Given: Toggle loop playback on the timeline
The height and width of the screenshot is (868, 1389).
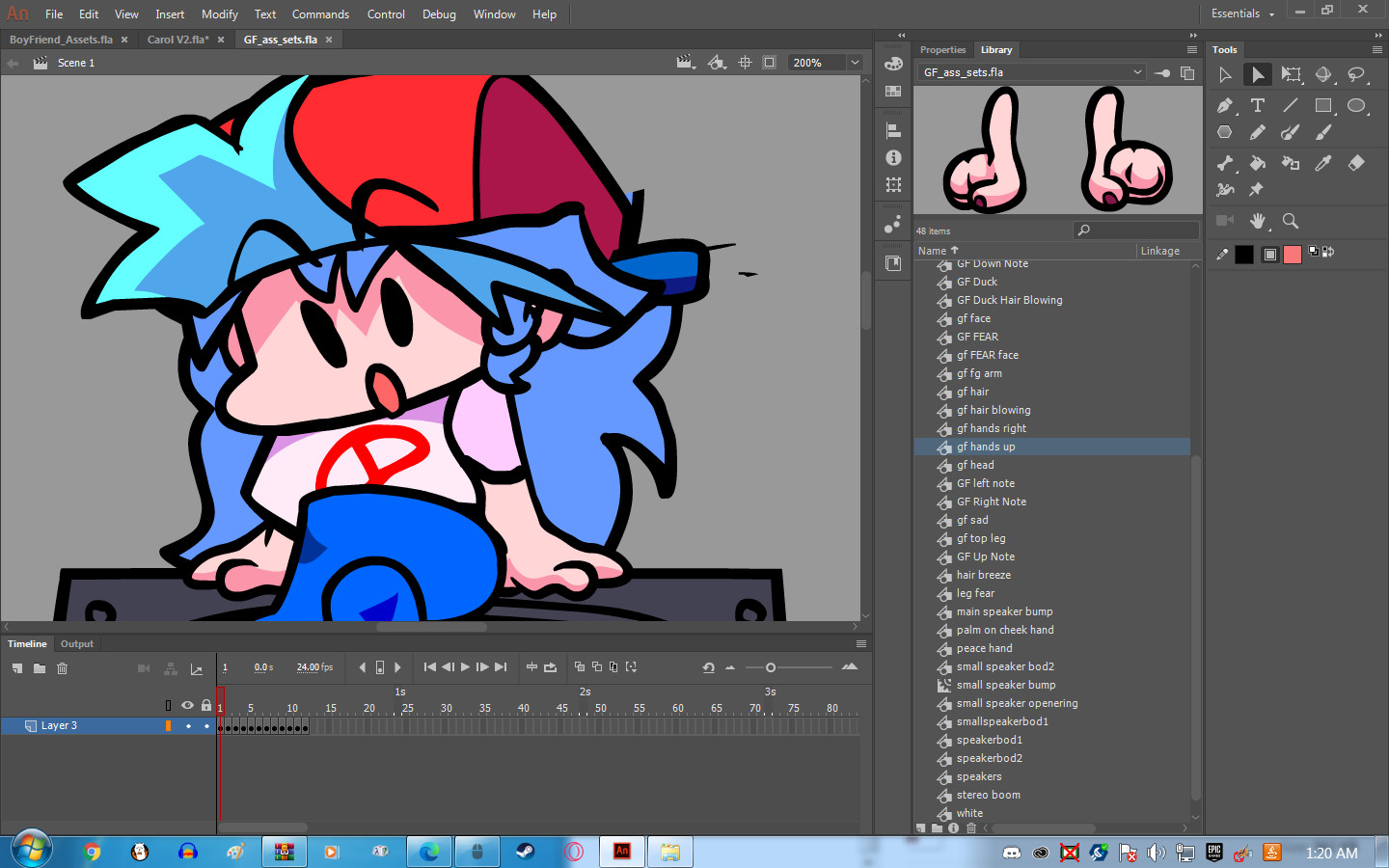Looking at the screenshot, I should coord(552,667).
